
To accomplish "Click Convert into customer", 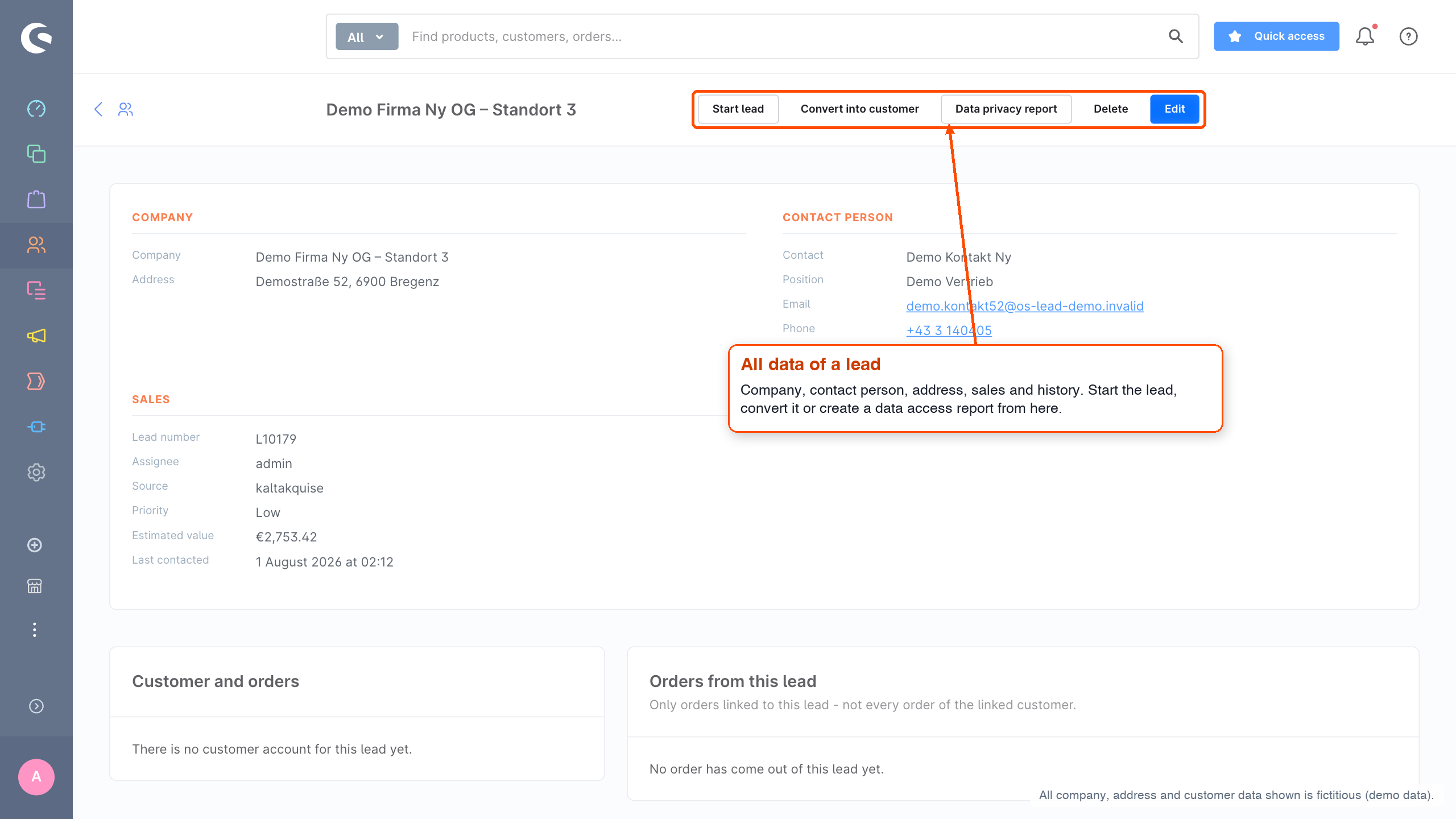I will 859,109.
